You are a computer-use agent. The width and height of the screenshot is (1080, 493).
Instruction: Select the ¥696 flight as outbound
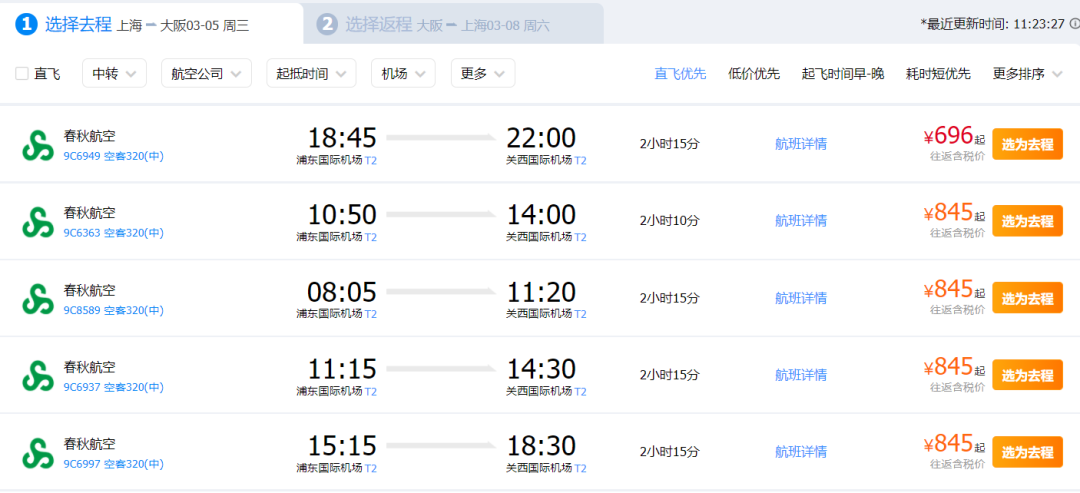(1027, 143)
